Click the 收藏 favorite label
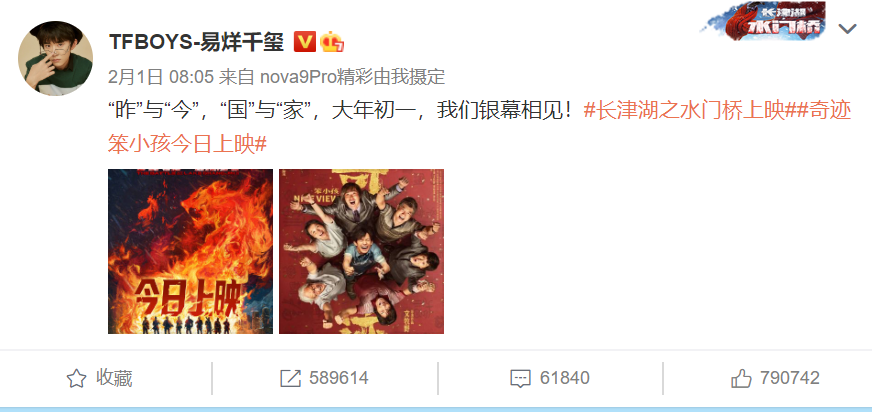The height and width of the screenshot is (412, 872). tap(114, 379)
